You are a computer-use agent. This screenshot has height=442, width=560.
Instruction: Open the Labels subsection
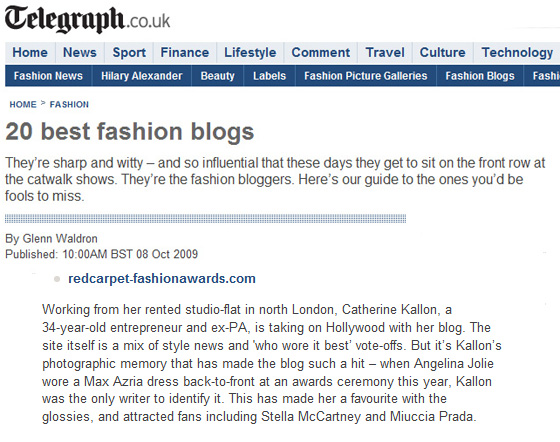coord(269,76)
